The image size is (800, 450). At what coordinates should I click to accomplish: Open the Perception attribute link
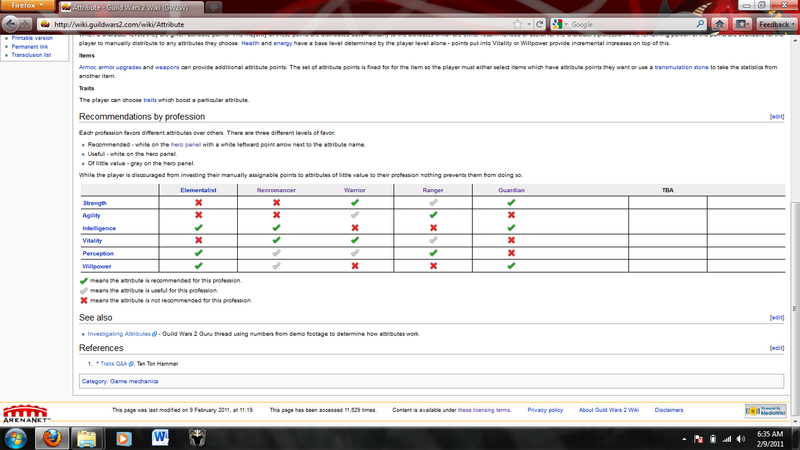[98, 254]
